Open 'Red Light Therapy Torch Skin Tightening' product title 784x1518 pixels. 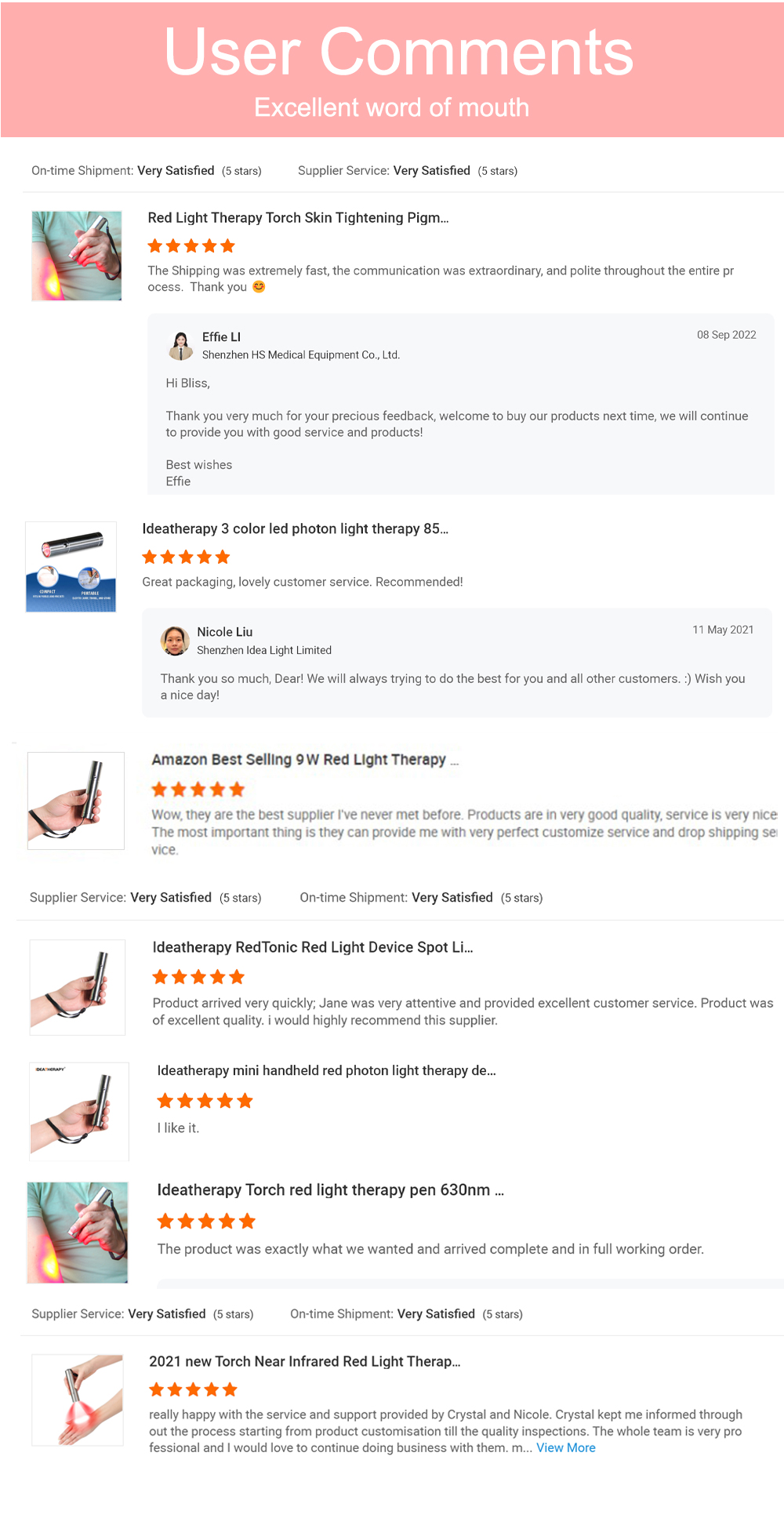click(x=298, y=218)
